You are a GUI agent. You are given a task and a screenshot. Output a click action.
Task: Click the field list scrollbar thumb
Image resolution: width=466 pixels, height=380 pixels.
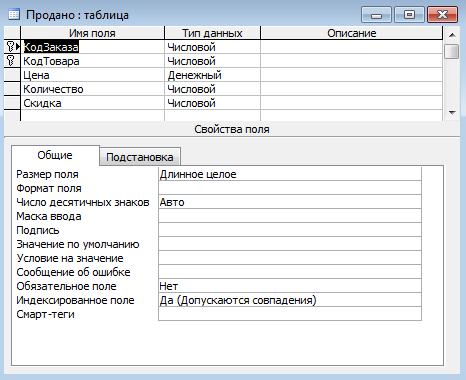pos(452,51)
